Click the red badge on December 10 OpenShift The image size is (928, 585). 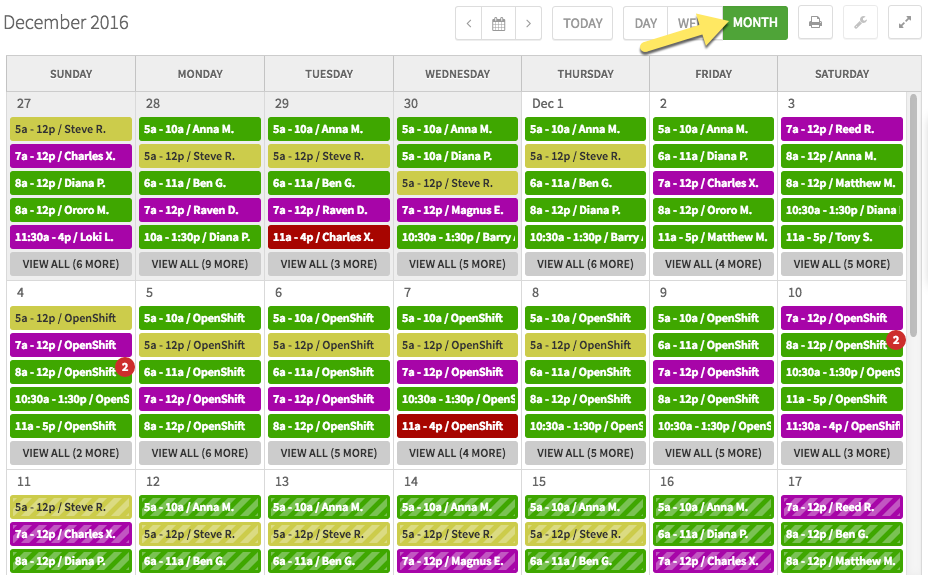(x=897, y=340)
